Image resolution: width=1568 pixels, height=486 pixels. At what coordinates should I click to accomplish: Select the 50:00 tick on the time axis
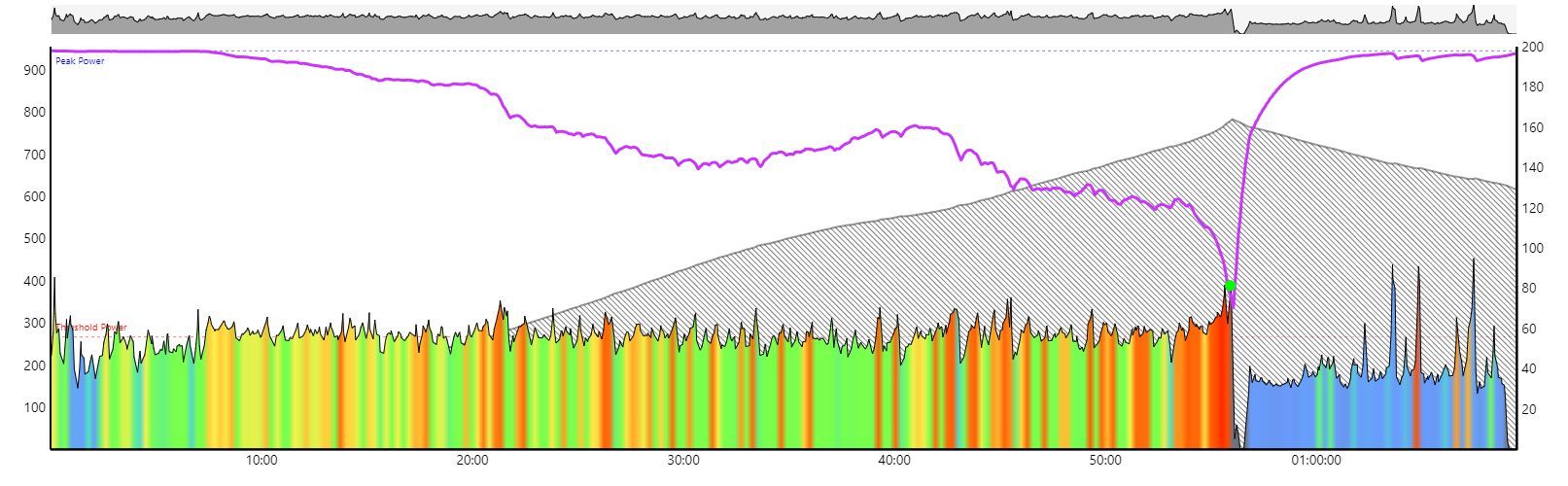(x=1105, y=461)
